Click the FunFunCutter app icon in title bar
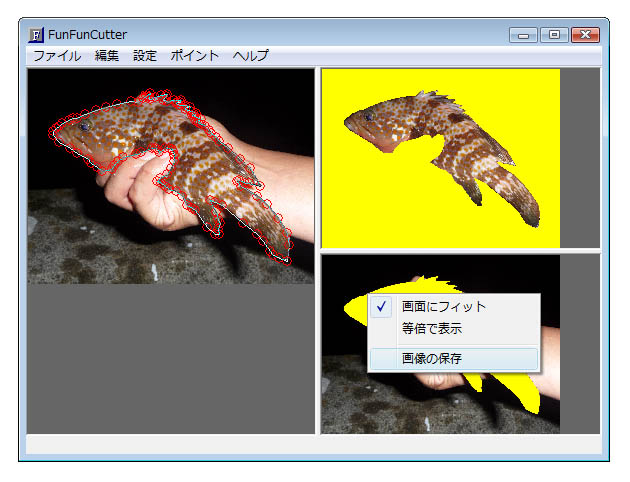The image size is (630, 482). [x=36, y=35]
